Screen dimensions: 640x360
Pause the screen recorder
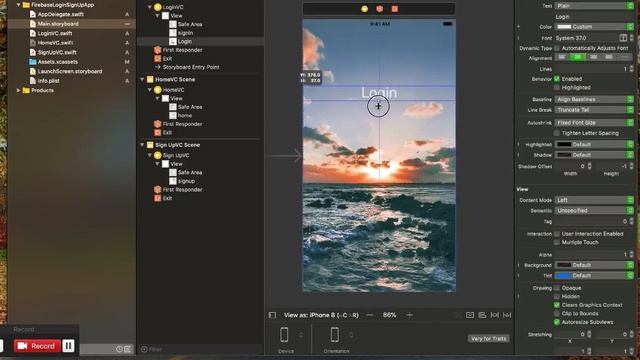tap(69, 346)
